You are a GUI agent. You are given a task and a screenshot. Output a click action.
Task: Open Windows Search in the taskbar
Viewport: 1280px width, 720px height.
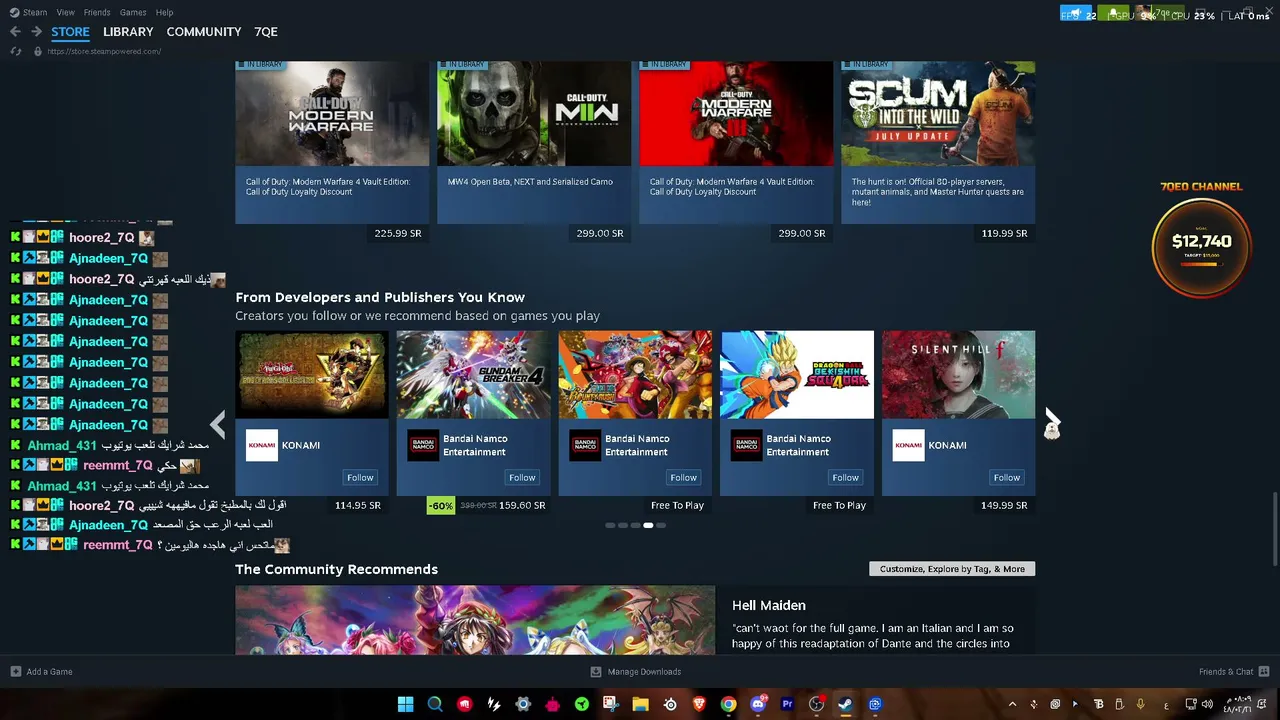coord(435,704)
